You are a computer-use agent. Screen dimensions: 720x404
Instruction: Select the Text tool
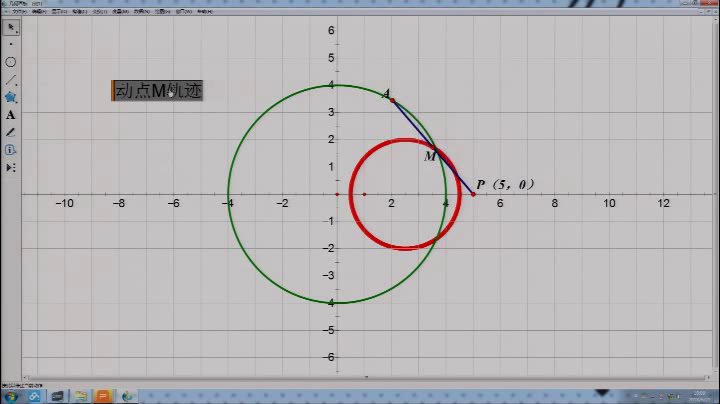click(11, 115)
